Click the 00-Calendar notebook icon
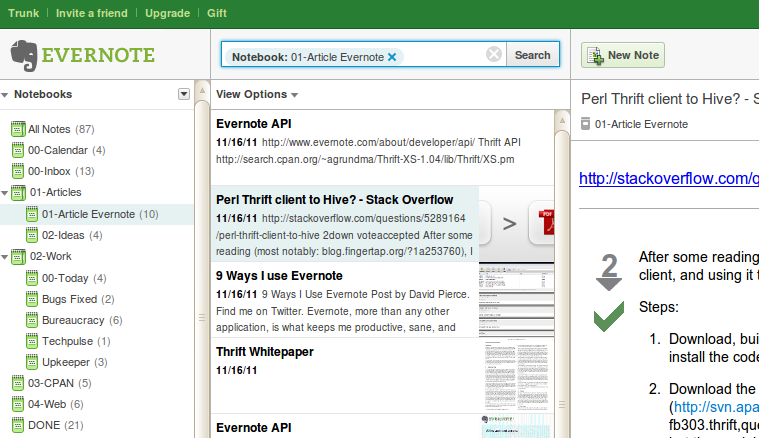Screen dimensions: 759x438 (x=18, y=151)
